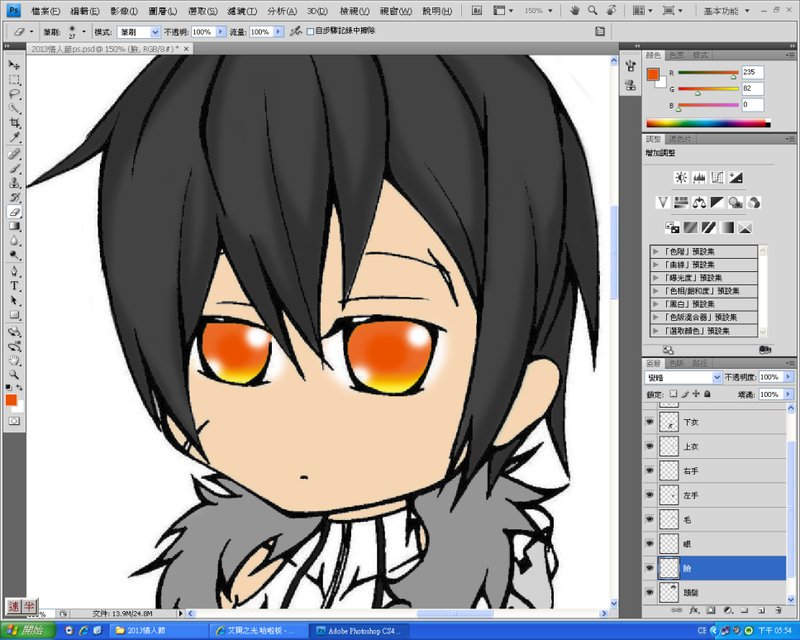
Task: Add a Vibrance adjustment
Action: tap(662, 203)
